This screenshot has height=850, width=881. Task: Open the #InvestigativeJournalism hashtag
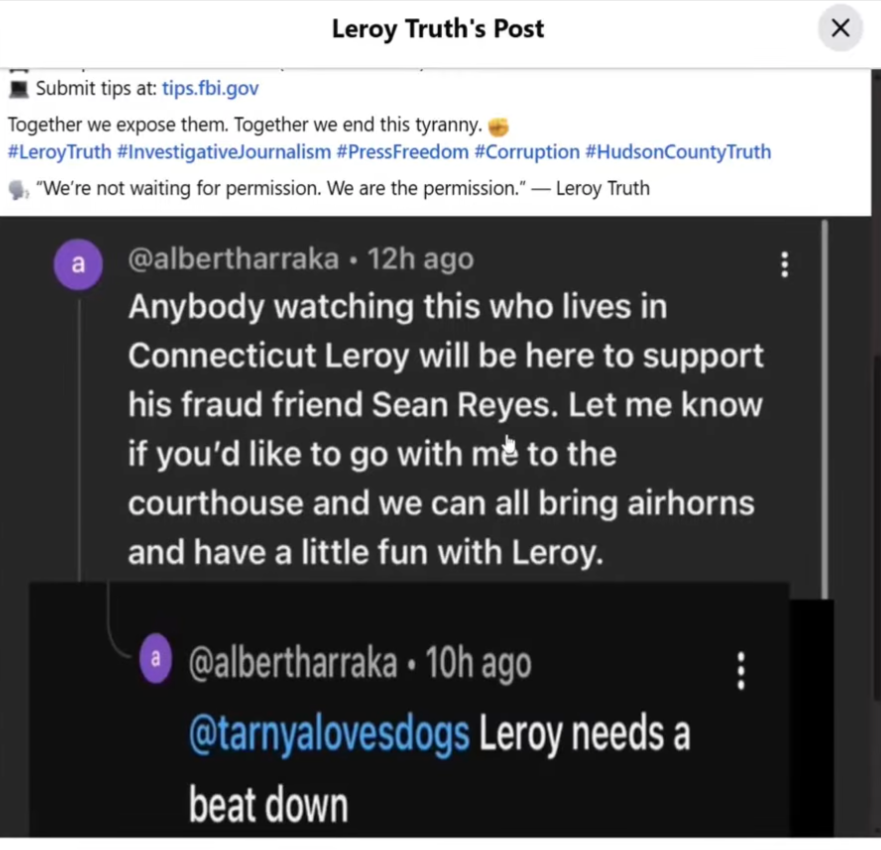tap(223, 152)
